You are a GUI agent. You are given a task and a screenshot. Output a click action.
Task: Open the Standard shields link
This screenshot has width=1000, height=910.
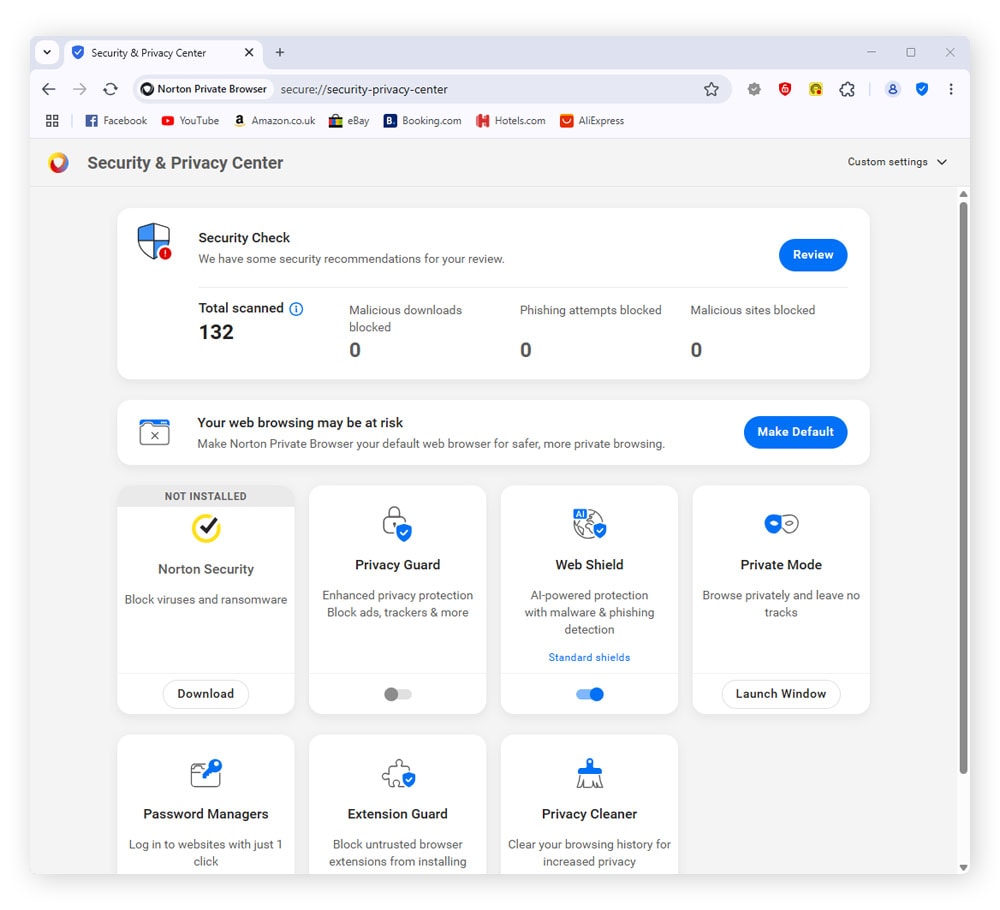(x=589, y=657)
